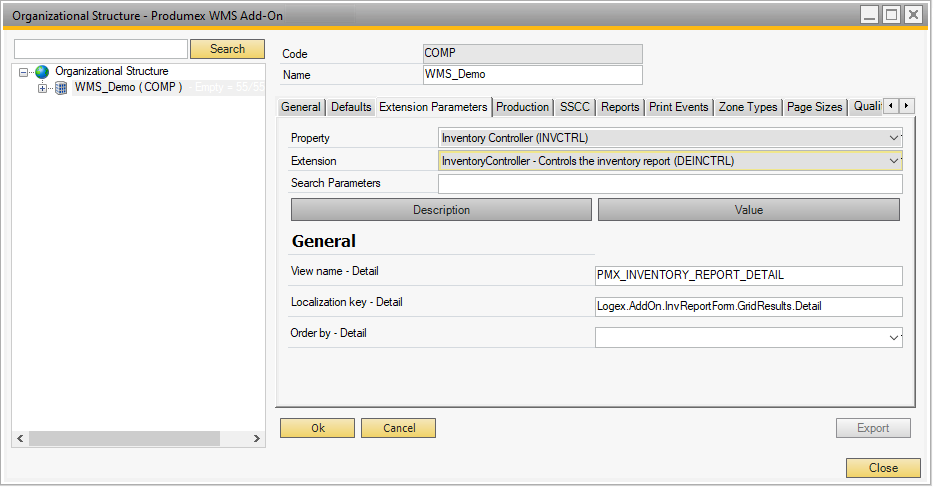Go to the Production tab
933x487 pixels.
pos(522,107)
